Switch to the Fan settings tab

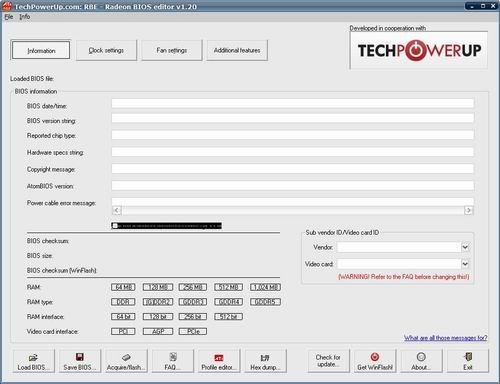click(x=172, y=50)
